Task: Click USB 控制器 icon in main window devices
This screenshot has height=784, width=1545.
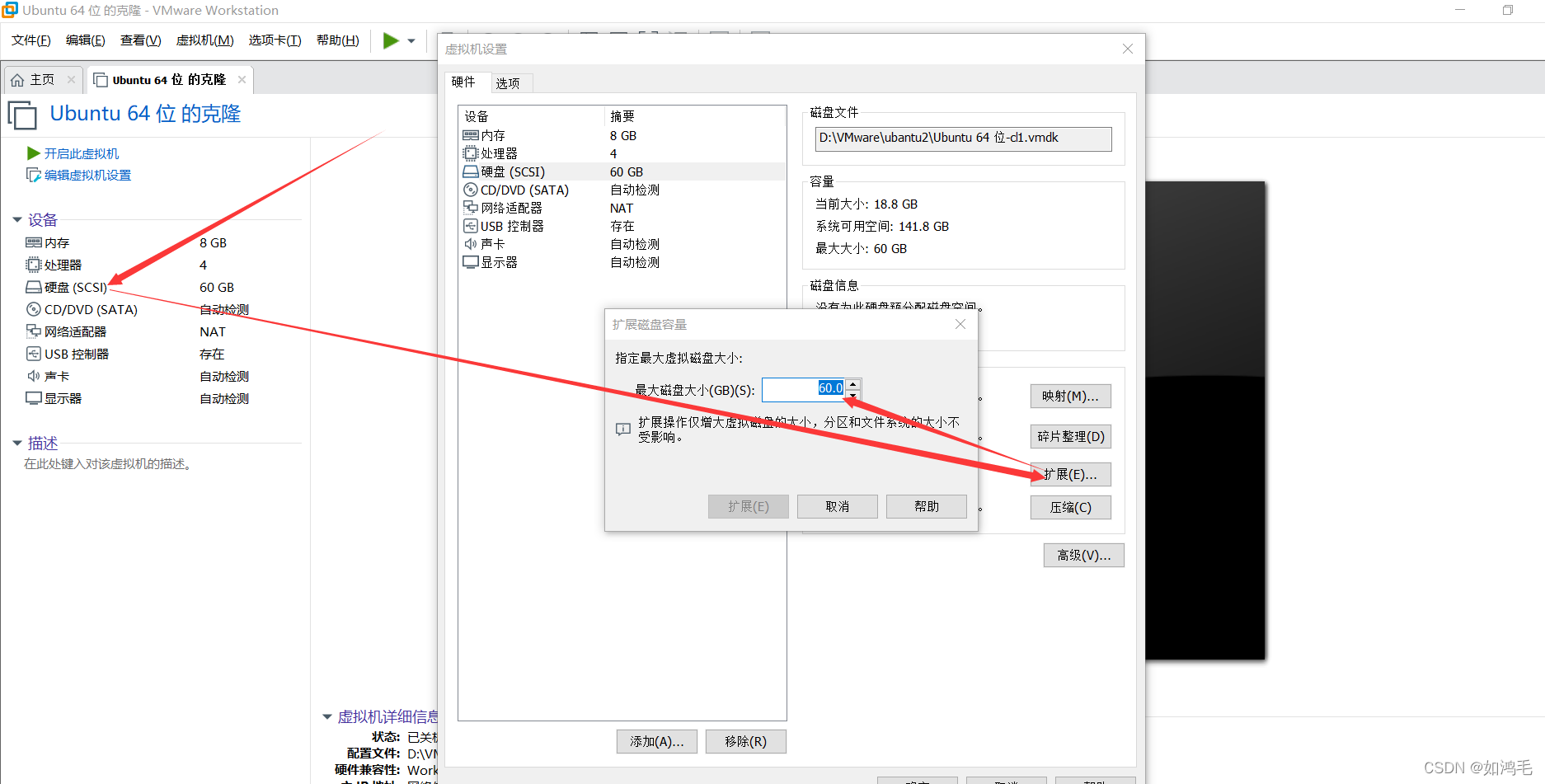Action: pos(34,354)
